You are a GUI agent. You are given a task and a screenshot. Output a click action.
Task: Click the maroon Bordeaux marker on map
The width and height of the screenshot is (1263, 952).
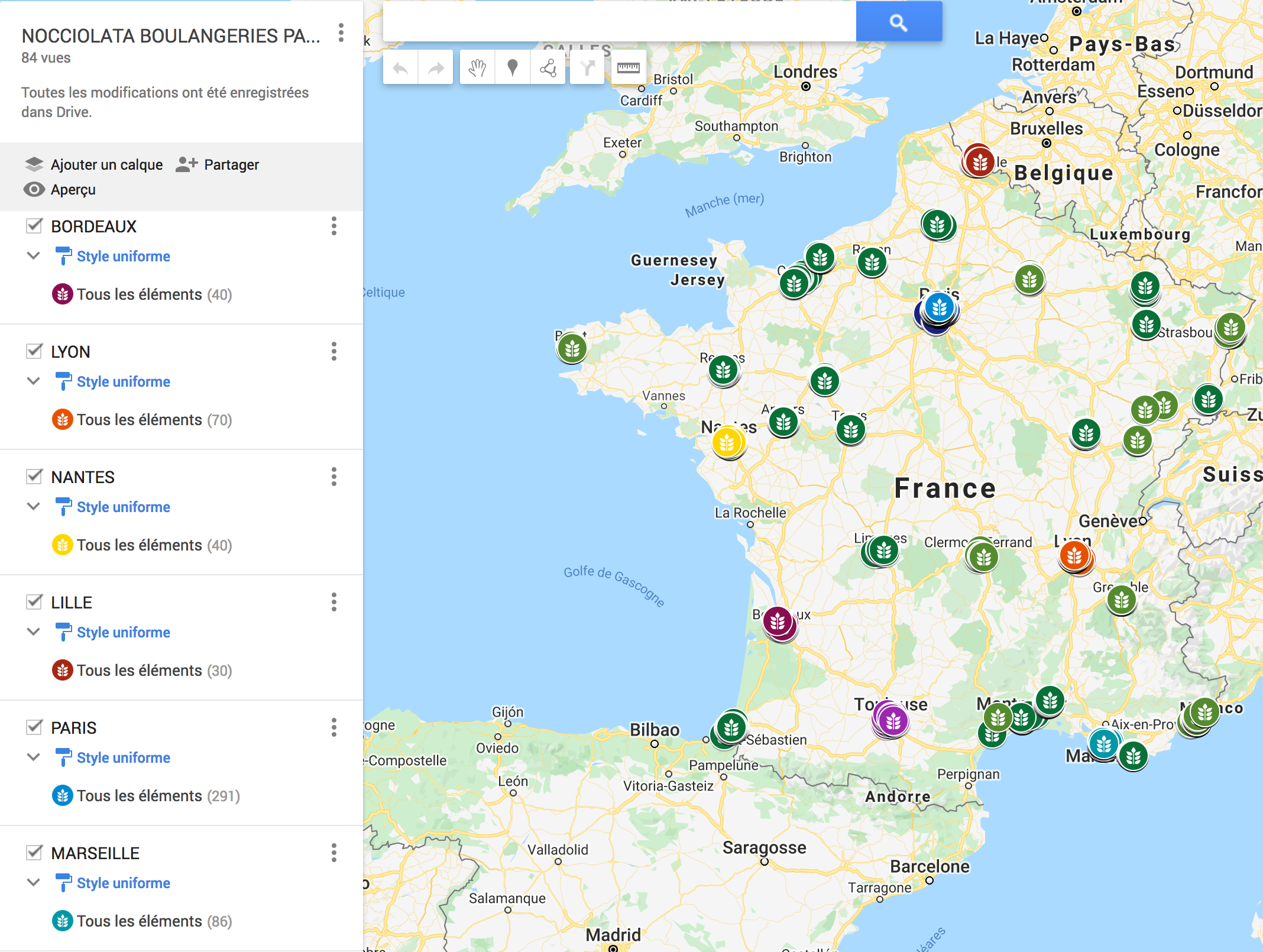778,621
